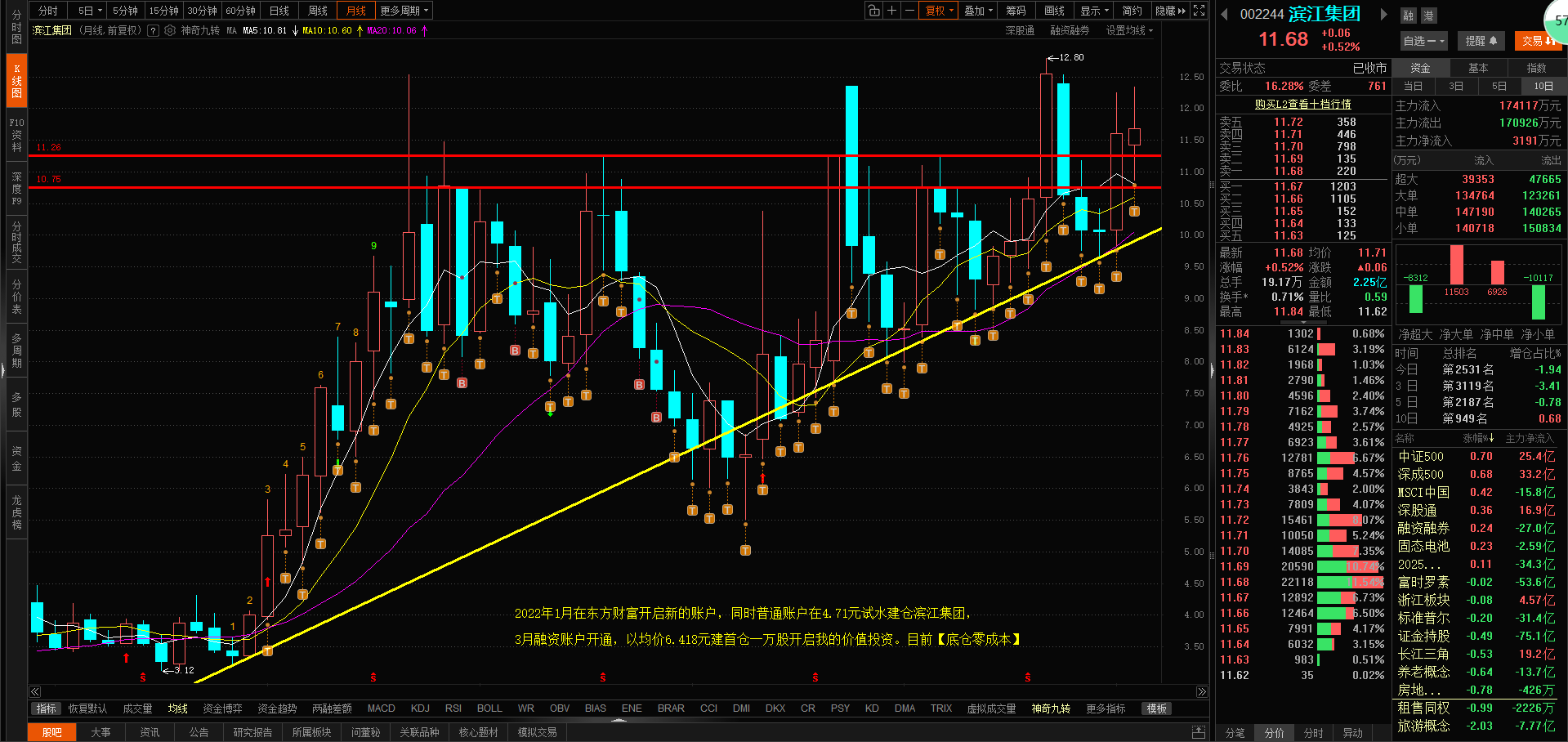Screen dimensions: 1568x742
Task: Open indicator settings gear icon
Action: pyautogui.click(x=170, y=30)
